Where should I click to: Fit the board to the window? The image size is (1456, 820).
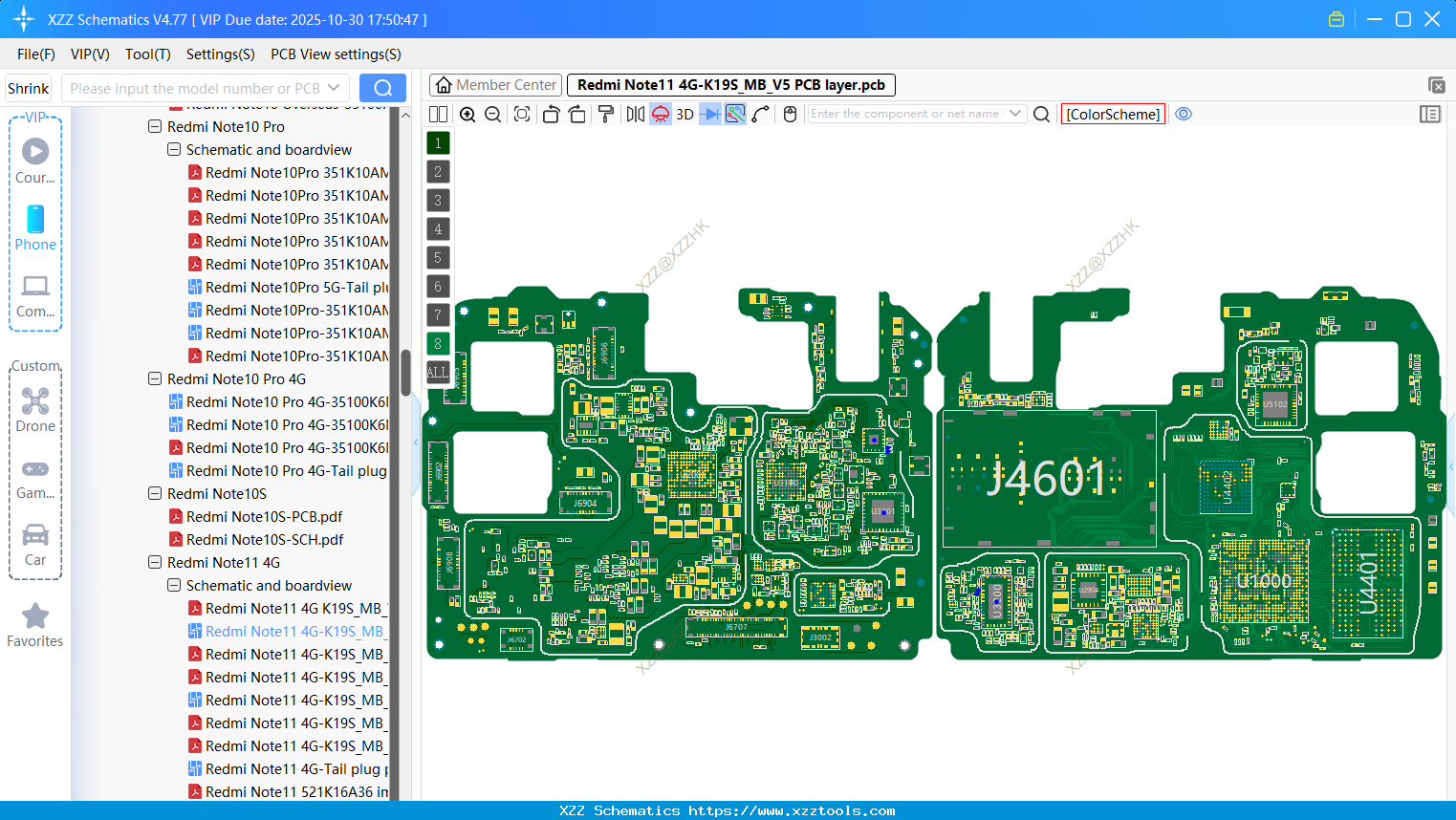point(522,115)
